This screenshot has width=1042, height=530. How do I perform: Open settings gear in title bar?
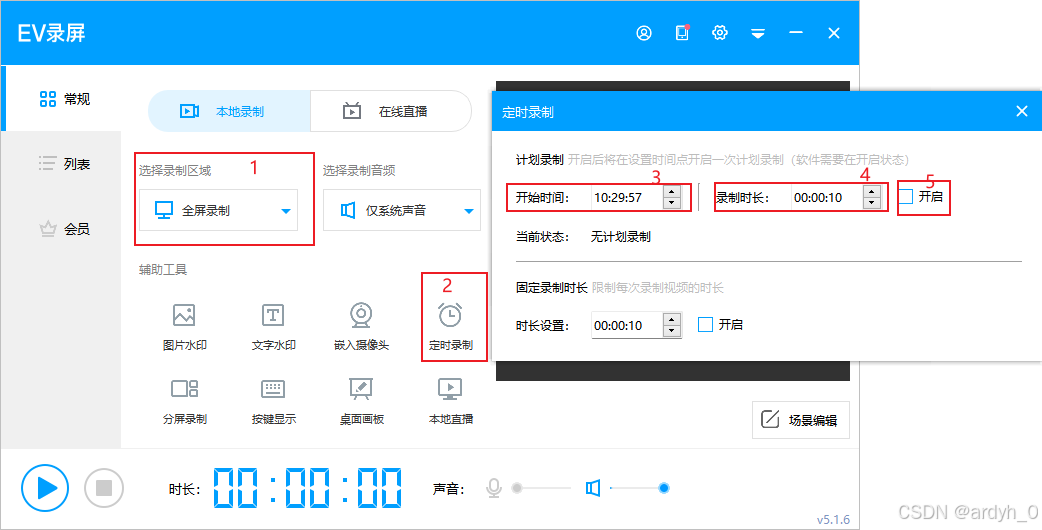(720, 33)
